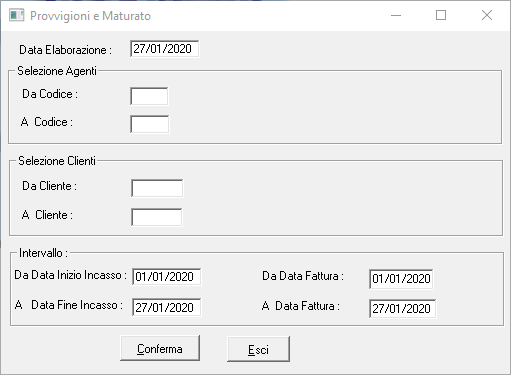Click the A Codice agent field
The width and height of the screenshot is (511, 375).
pos(150,124)
